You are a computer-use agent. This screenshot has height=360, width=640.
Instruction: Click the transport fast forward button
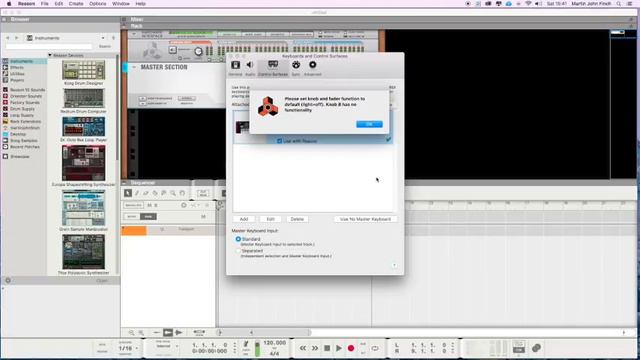click(315, 348)
